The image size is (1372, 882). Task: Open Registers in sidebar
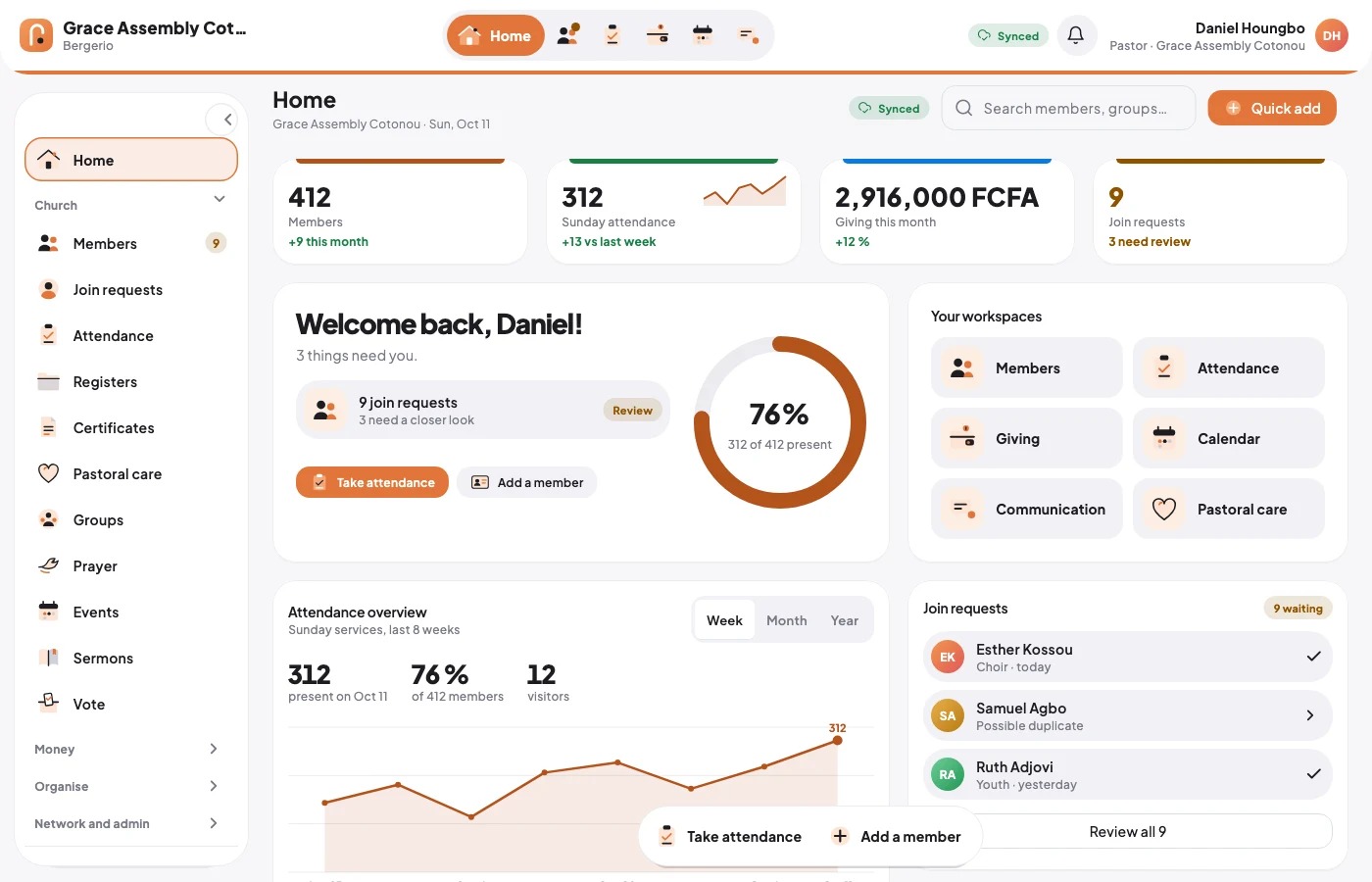click(131, 382)
